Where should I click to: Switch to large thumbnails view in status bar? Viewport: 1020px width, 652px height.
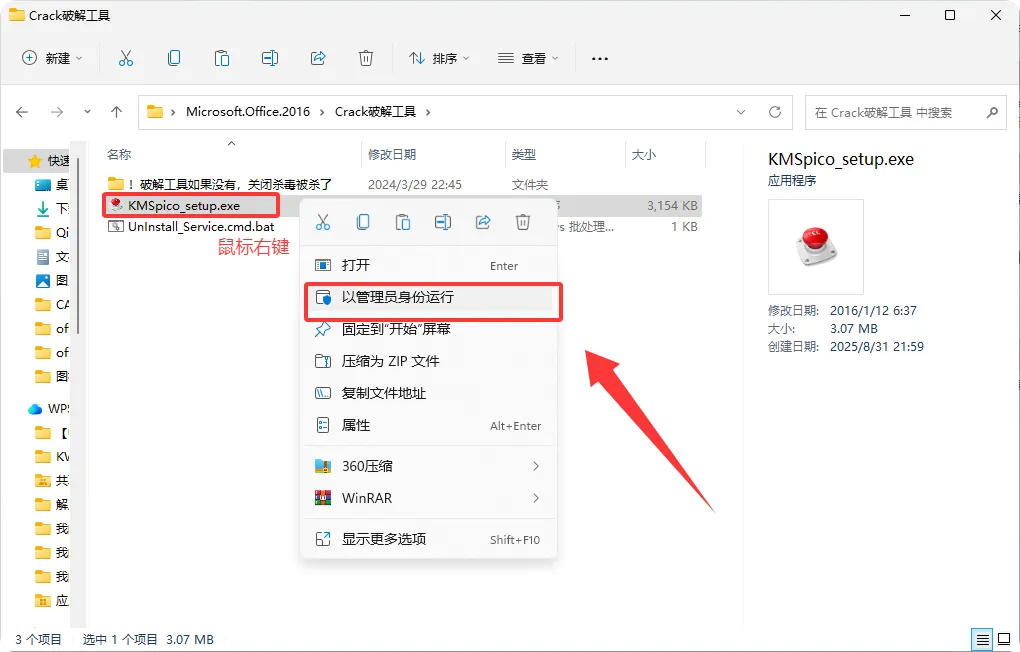[1004, 640]
